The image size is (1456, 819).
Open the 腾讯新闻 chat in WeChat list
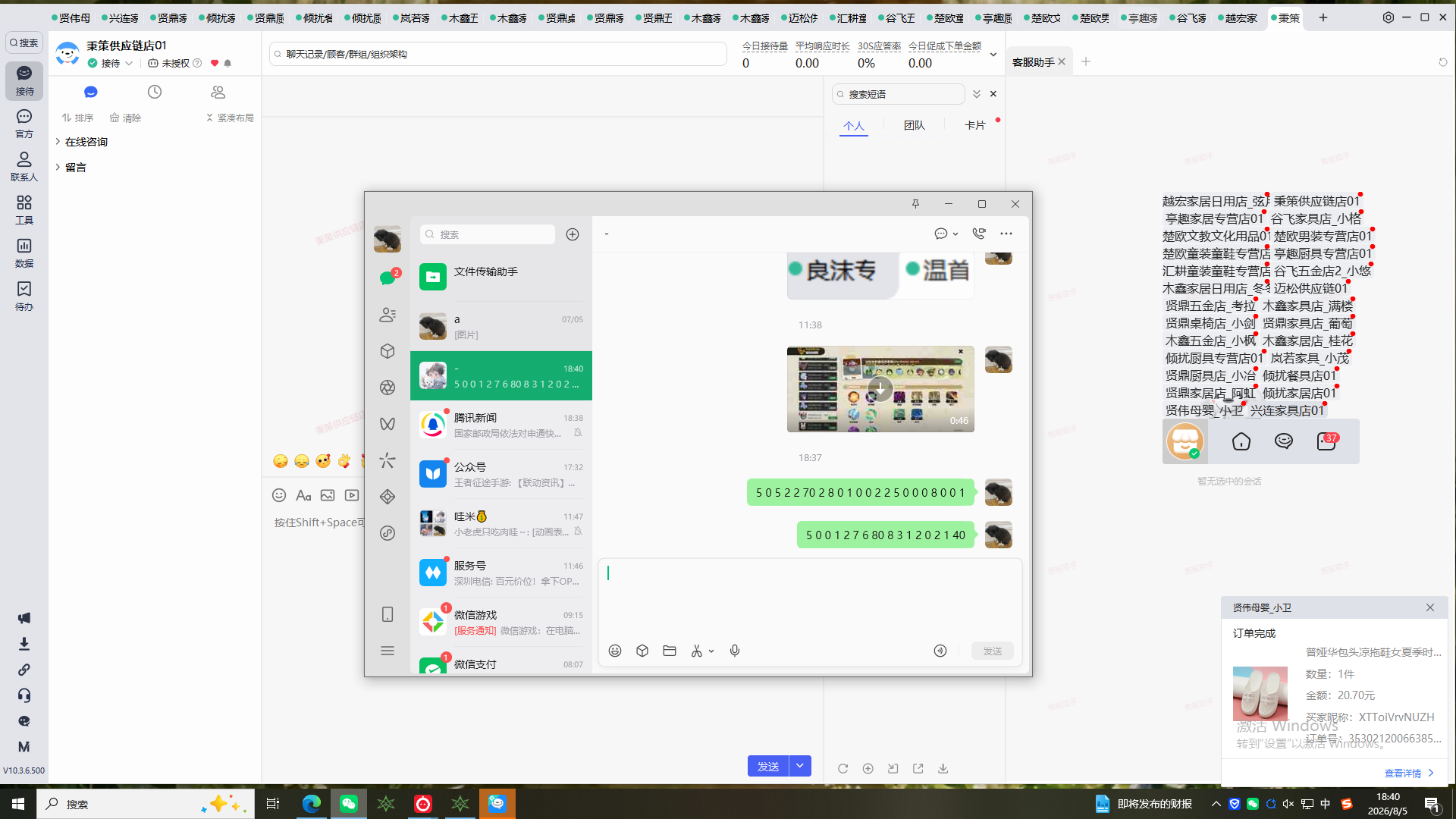click(501, 425)
